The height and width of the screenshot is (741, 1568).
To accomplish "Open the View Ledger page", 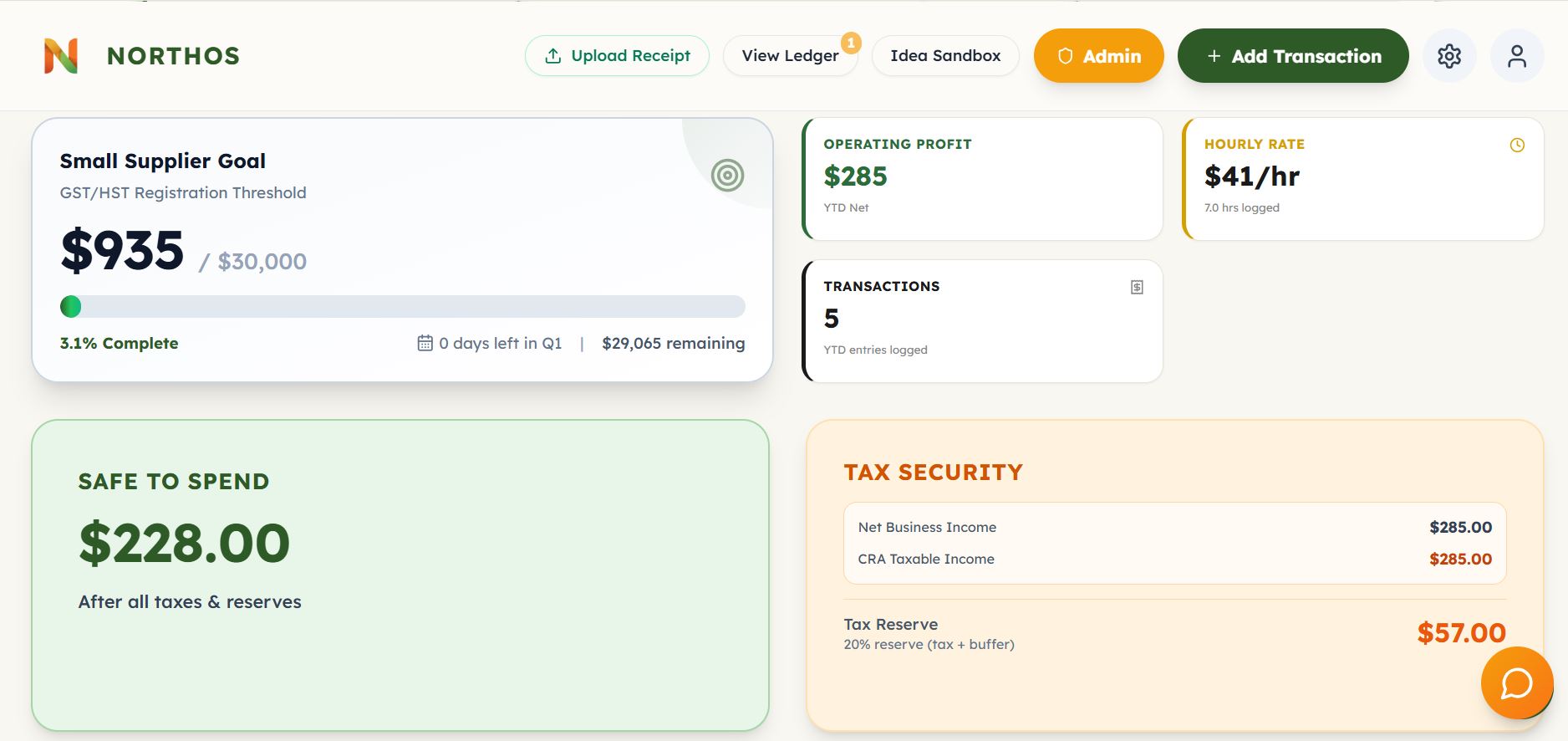I will pos(789,56).
